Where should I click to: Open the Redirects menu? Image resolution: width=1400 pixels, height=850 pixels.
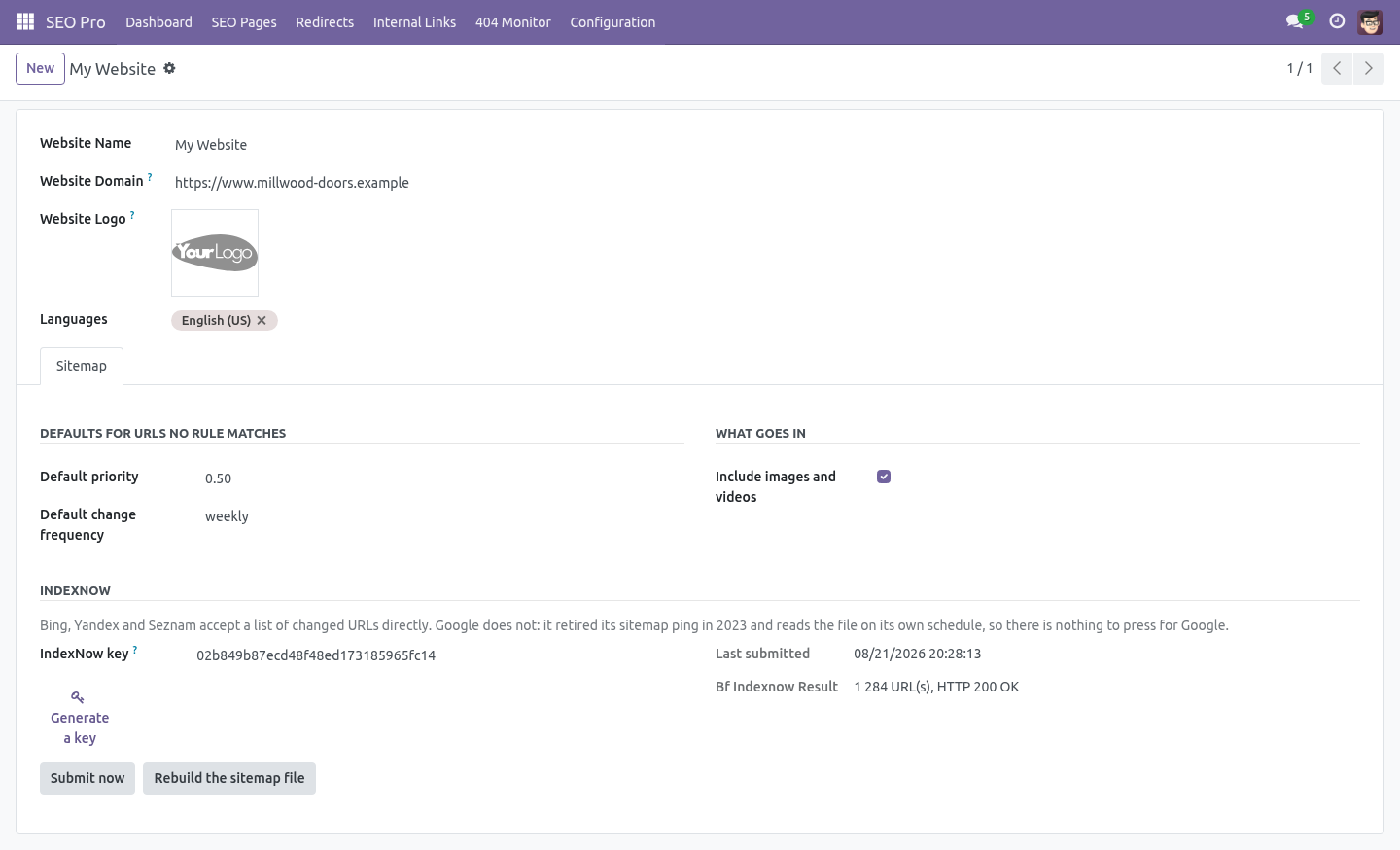point(325,21)
